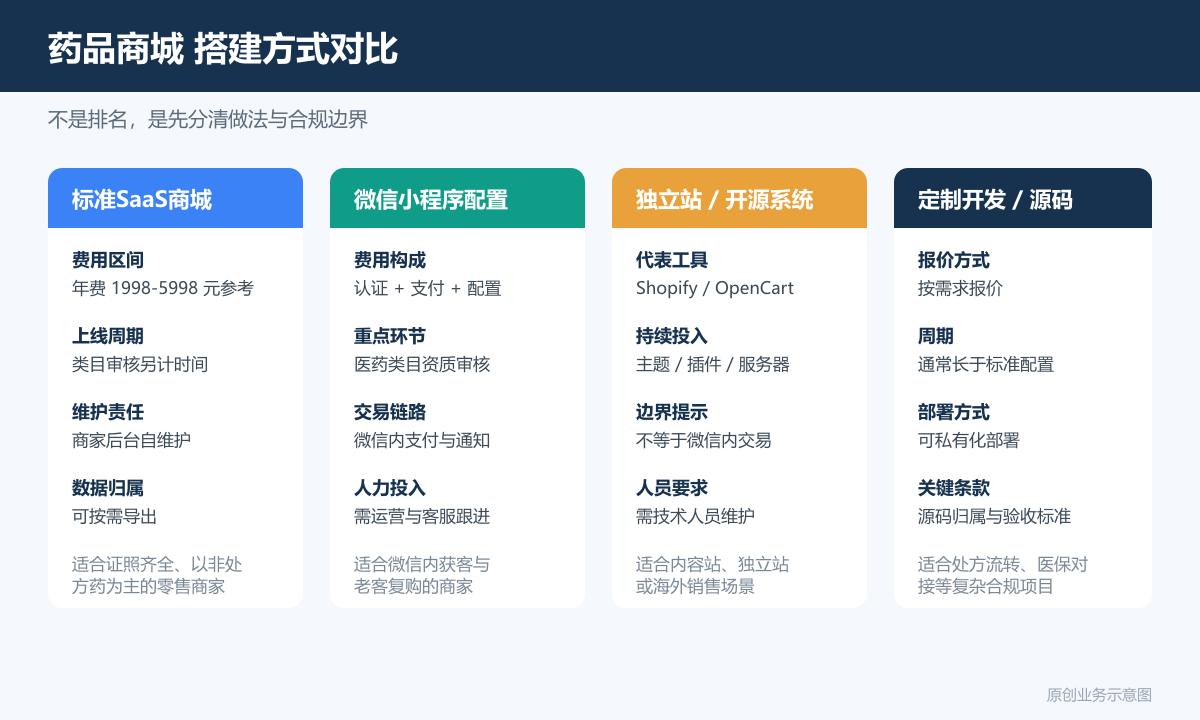Click the 费用区间 label
The image size is (1200, 720).
coord(108,260)
